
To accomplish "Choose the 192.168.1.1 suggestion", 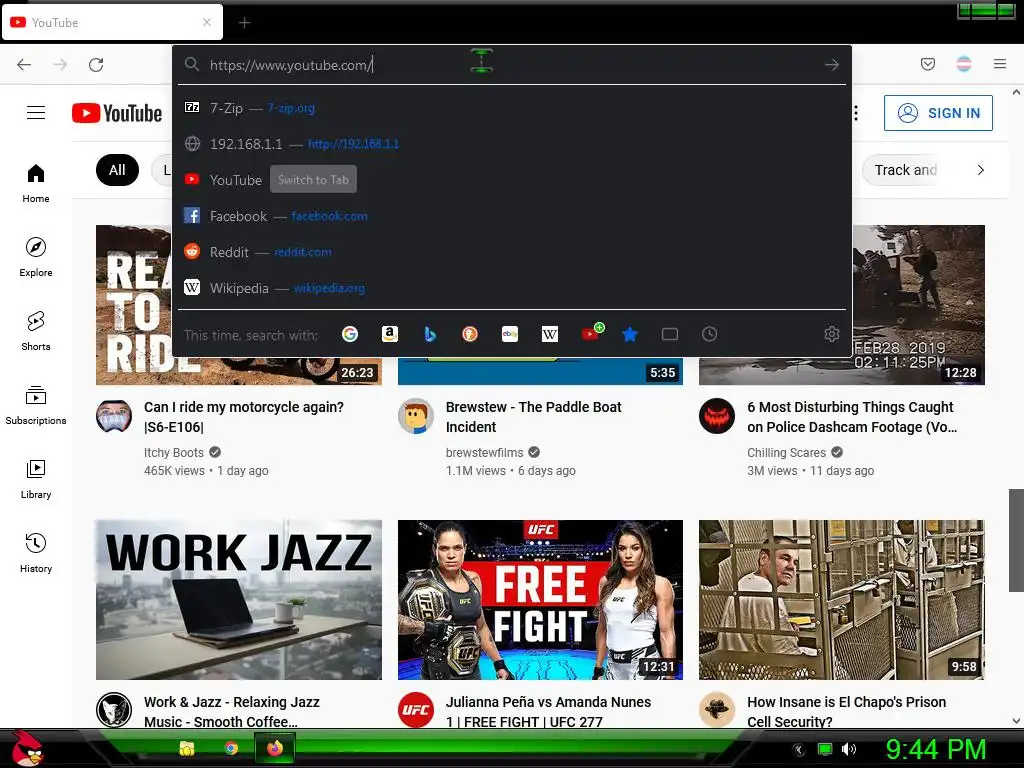I will tap(511, 144).
